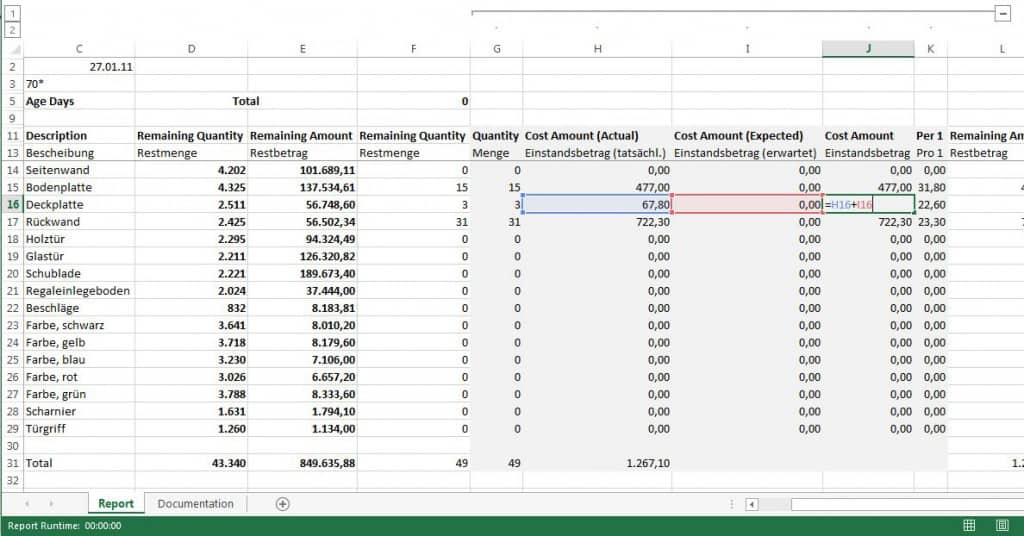
Task: Select Cost Amount (Expected) header cell
Action: [x=746, y=135]
